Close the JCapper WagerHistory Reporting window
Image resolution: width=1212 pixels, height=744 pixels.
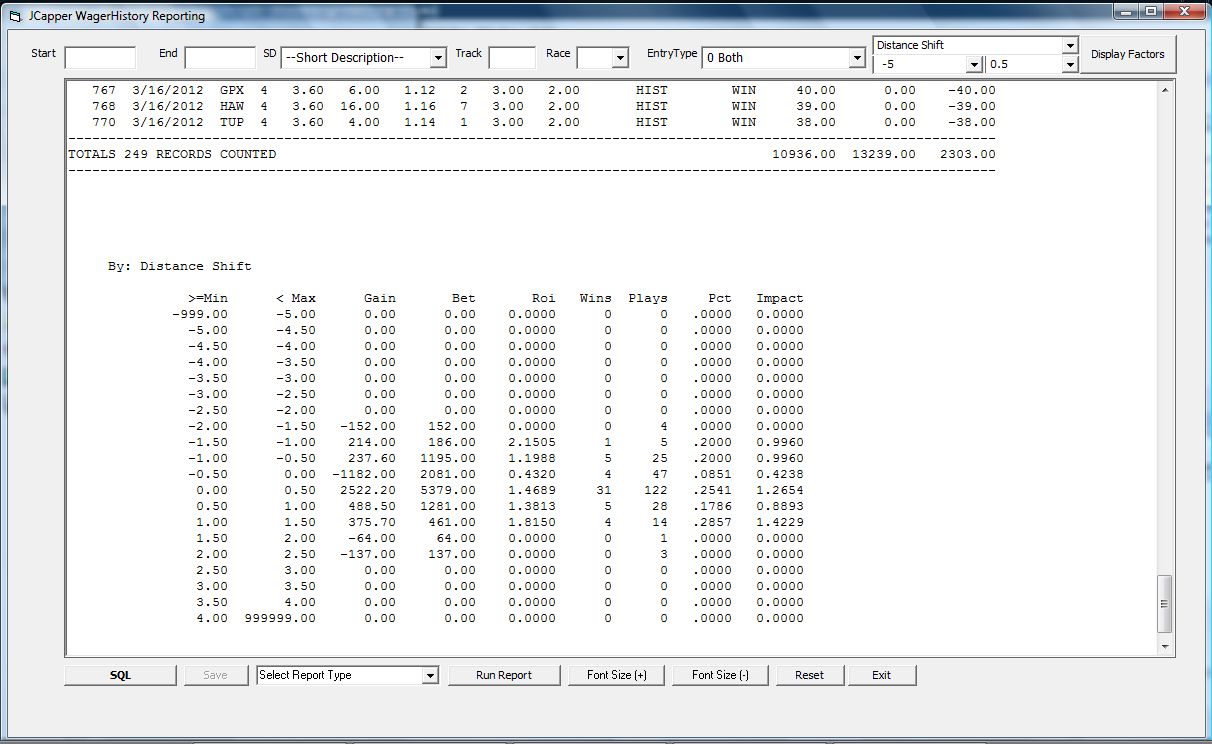pos(1184,13)
